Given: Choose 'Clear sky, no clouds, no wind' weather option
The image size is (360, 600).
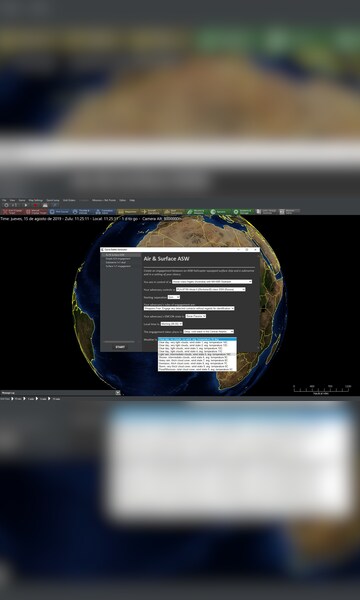Looking at the screenshot, I should pyautogui.click(x=197, y=339).
